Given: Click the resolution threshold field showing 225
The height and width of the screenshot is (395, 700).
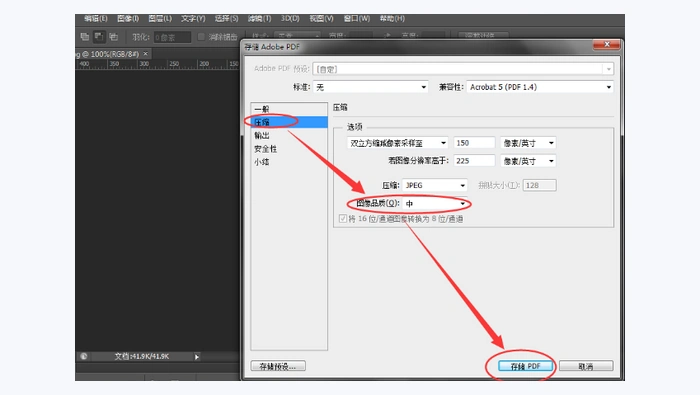Looking at the screenshot, I should [x=474, y=161].
